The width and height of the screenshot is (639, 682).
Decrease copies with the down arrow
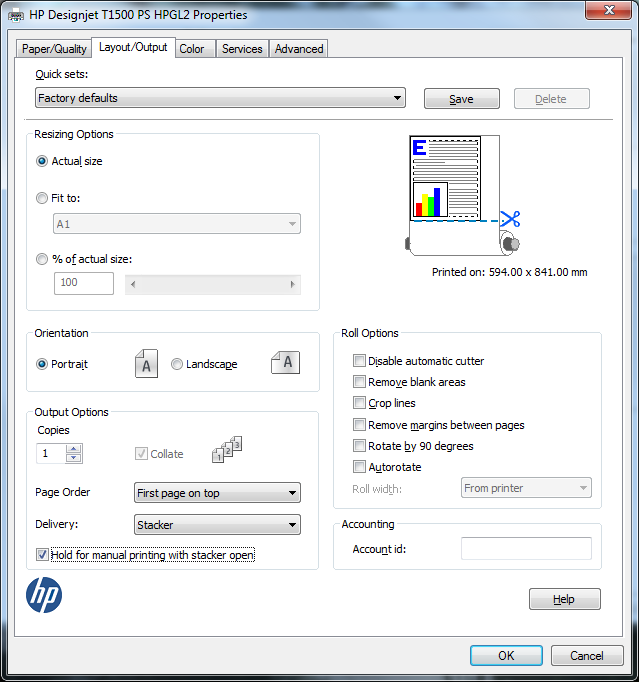click(74, 458)
